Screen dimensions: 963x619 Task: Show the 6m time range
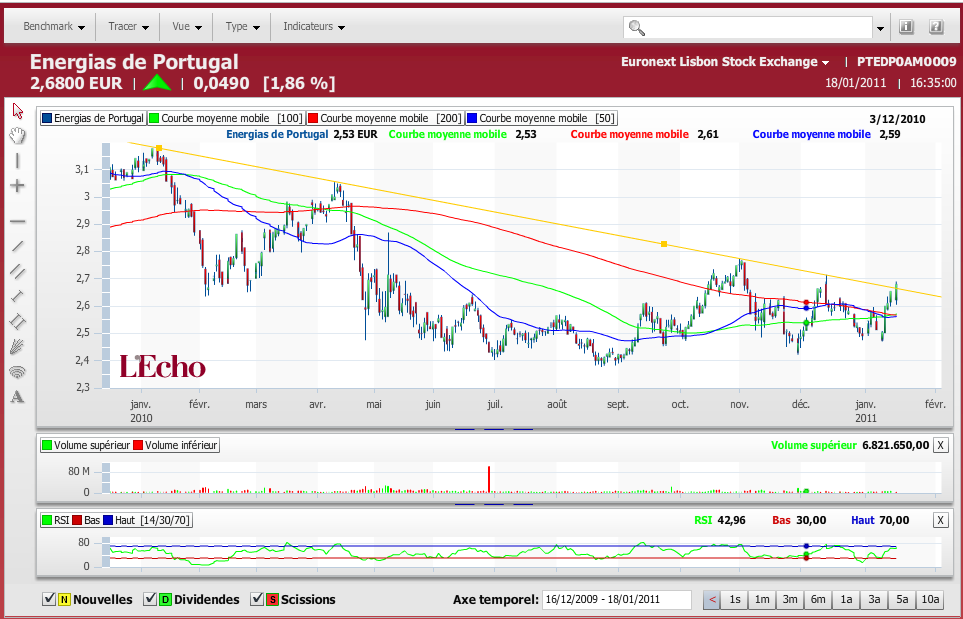818,599
